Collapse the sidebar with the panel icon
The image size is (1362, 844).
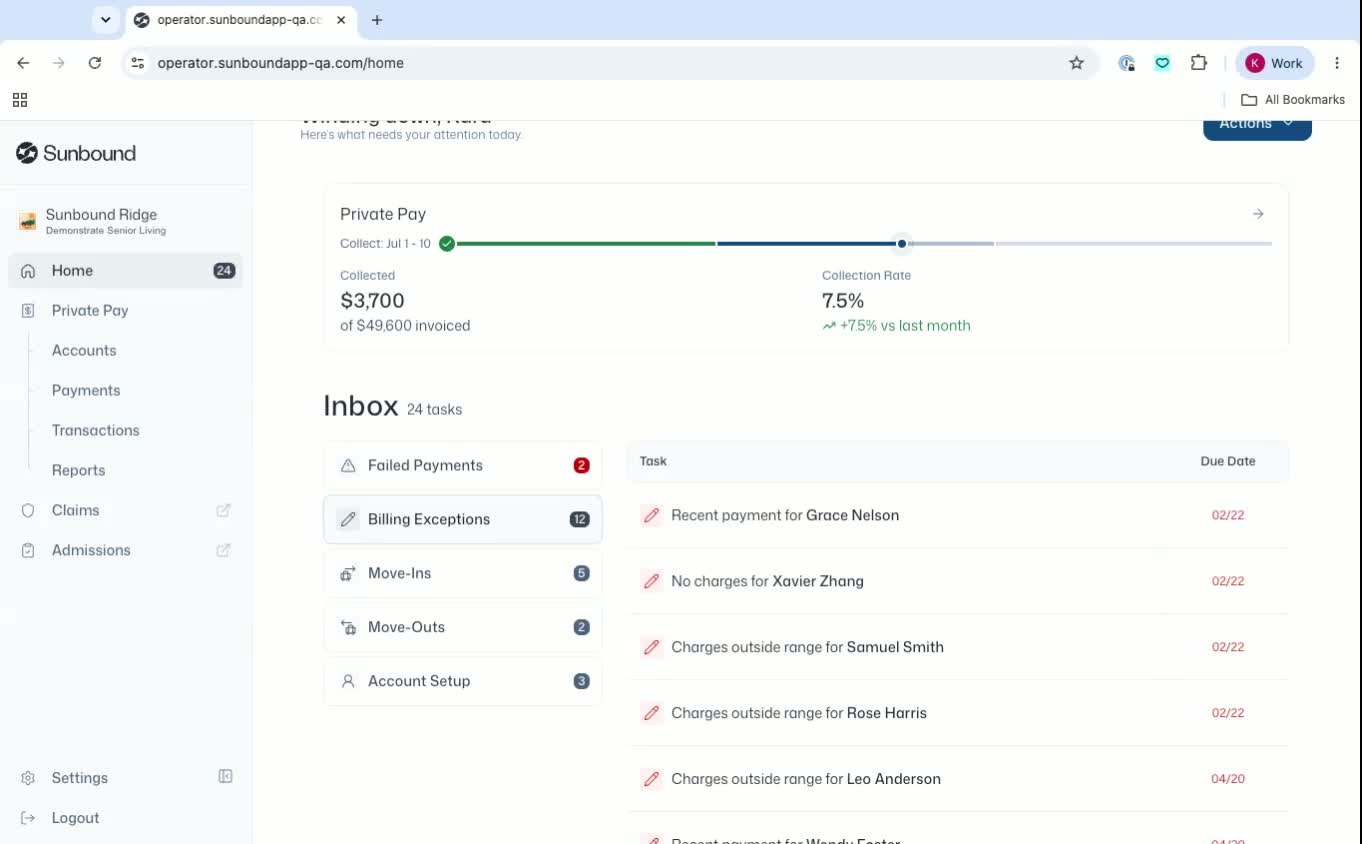226,777
